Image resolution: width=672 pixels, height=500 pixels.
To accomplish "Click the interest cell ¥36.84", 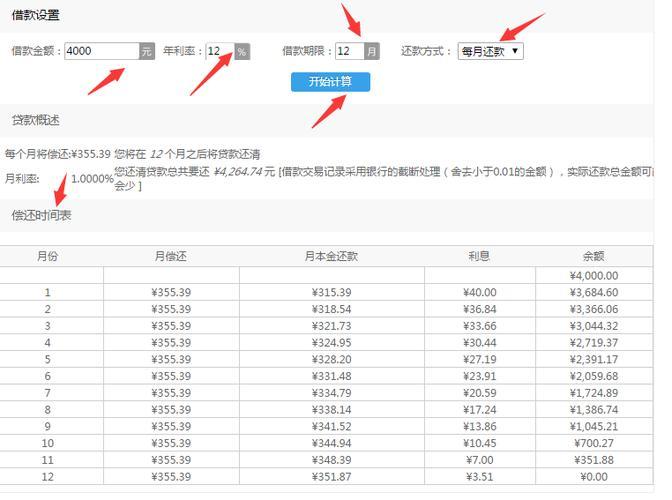I will coord(480,309).
